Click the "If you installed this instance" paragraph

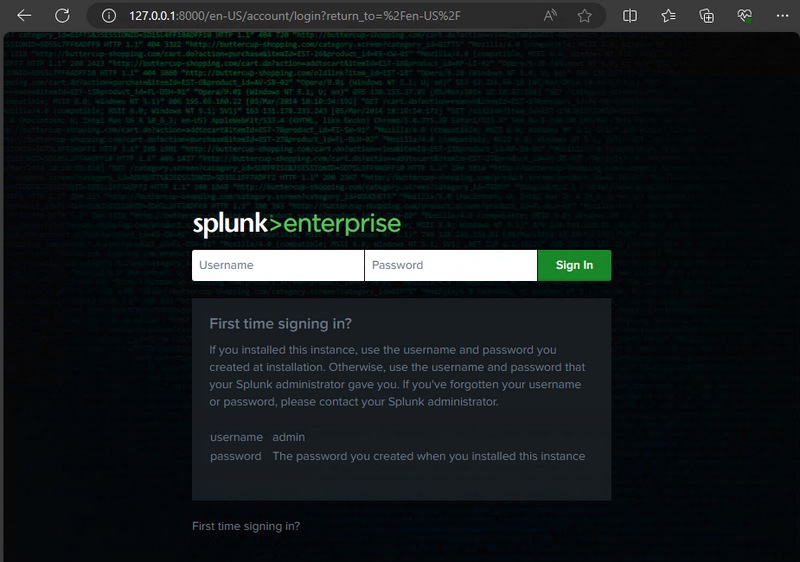click(397, 376)
